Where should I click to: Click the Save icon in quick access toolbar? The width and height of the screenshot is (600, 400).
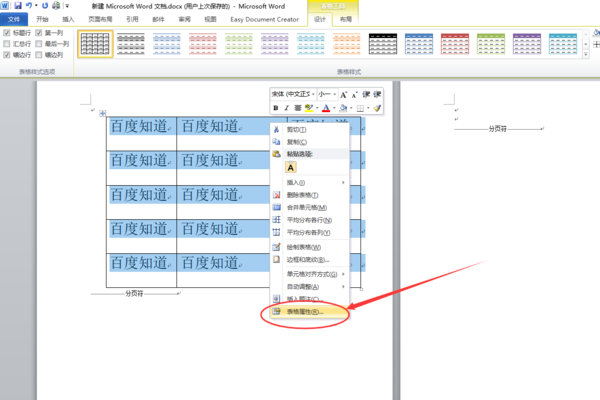pos(18,6)
